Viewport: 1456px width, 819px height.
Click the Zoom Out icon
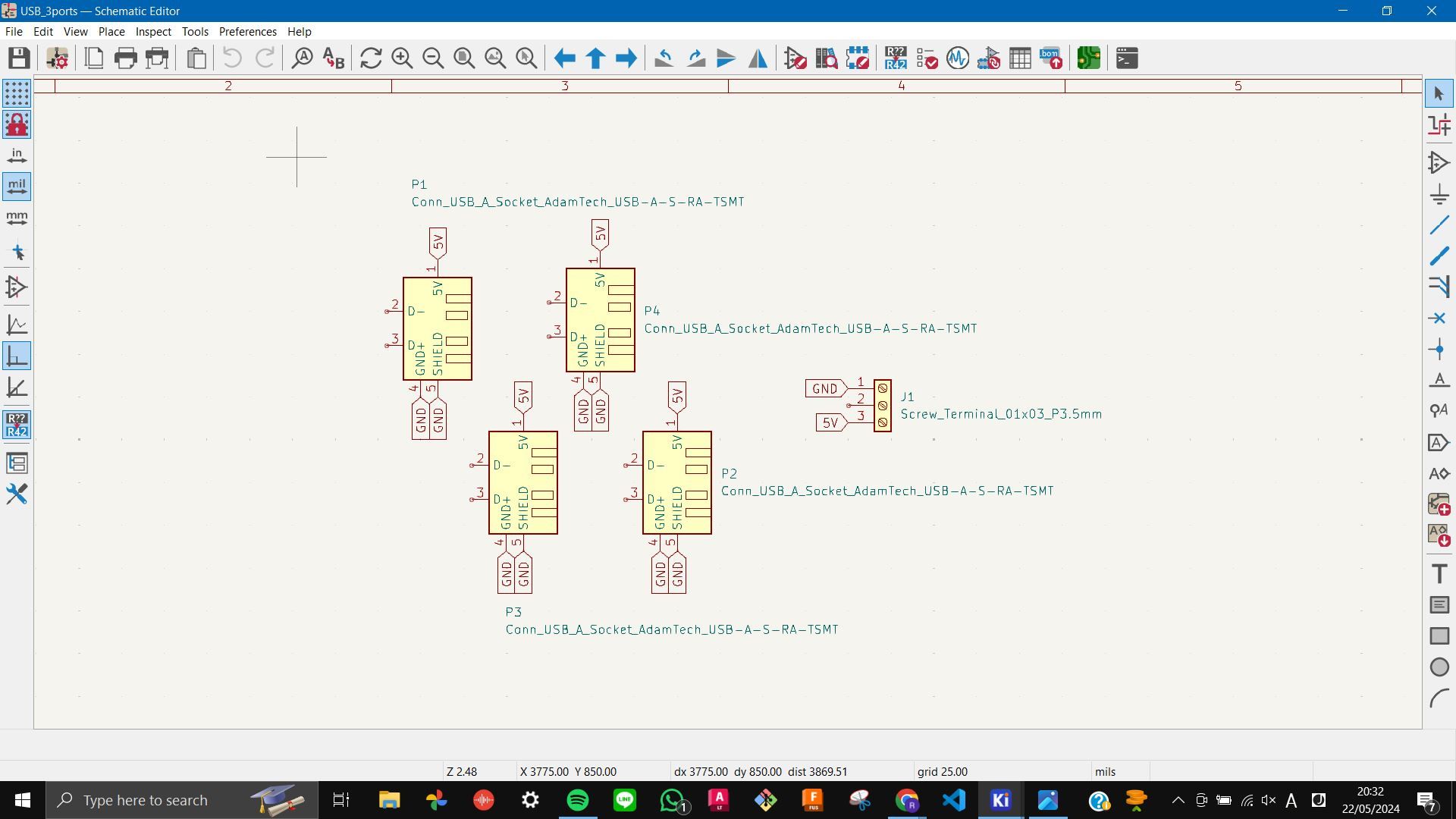[433, 58]
